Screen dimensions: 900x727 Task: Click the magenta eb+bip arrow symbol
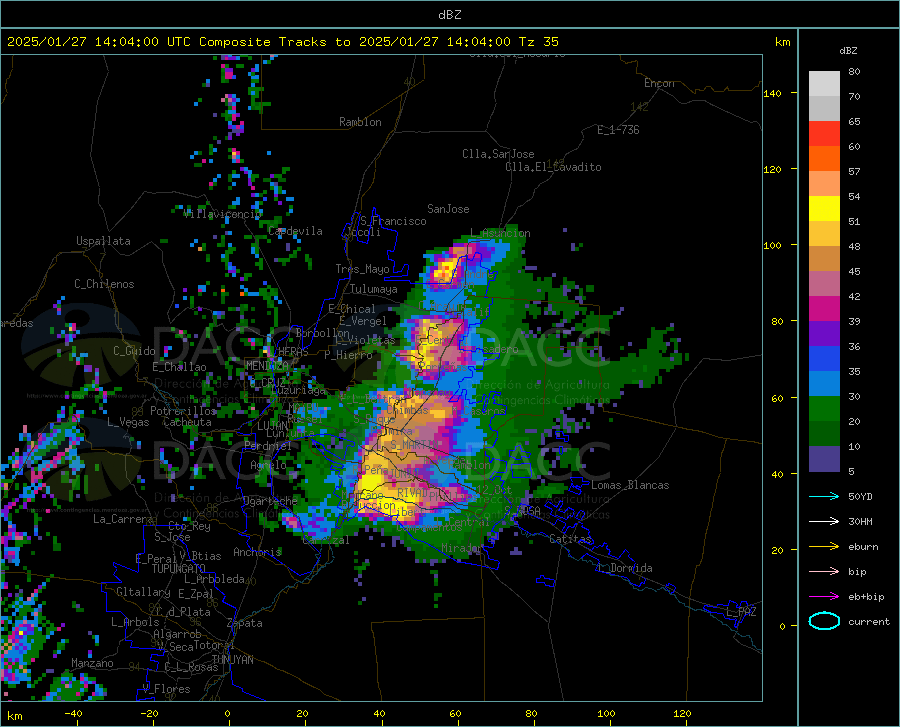tap(824, 597)
